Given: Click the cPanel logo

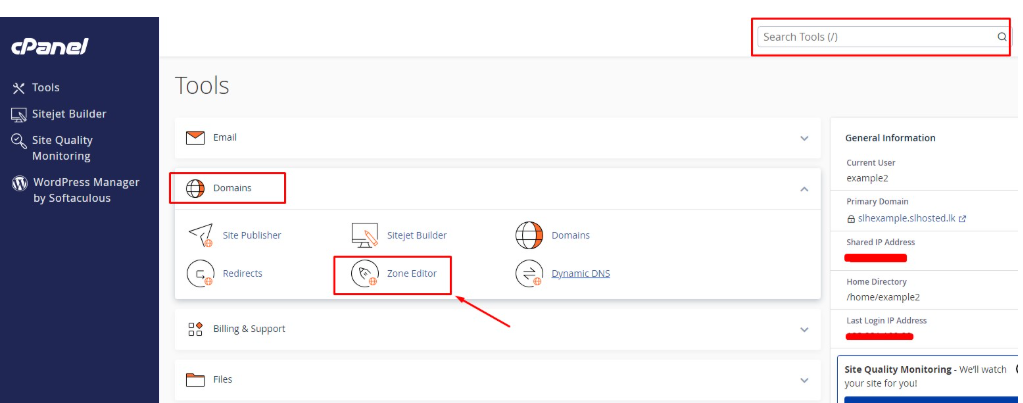Looking at the screenshot, I should click(50, 46).
